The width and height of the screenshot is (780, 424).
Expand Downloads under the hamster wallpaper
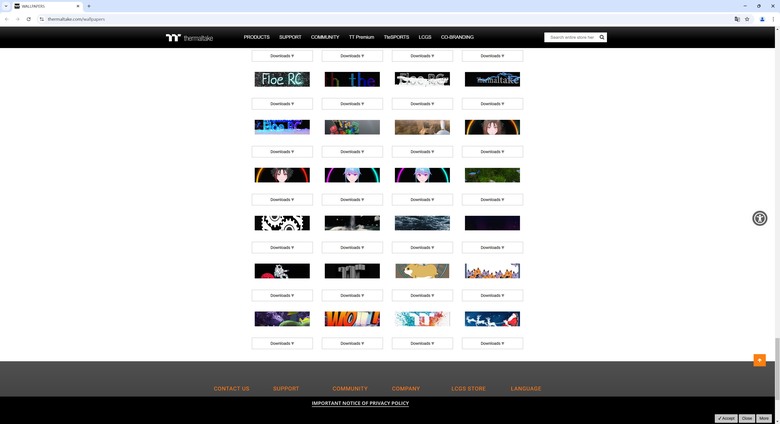tap(422, 295)
